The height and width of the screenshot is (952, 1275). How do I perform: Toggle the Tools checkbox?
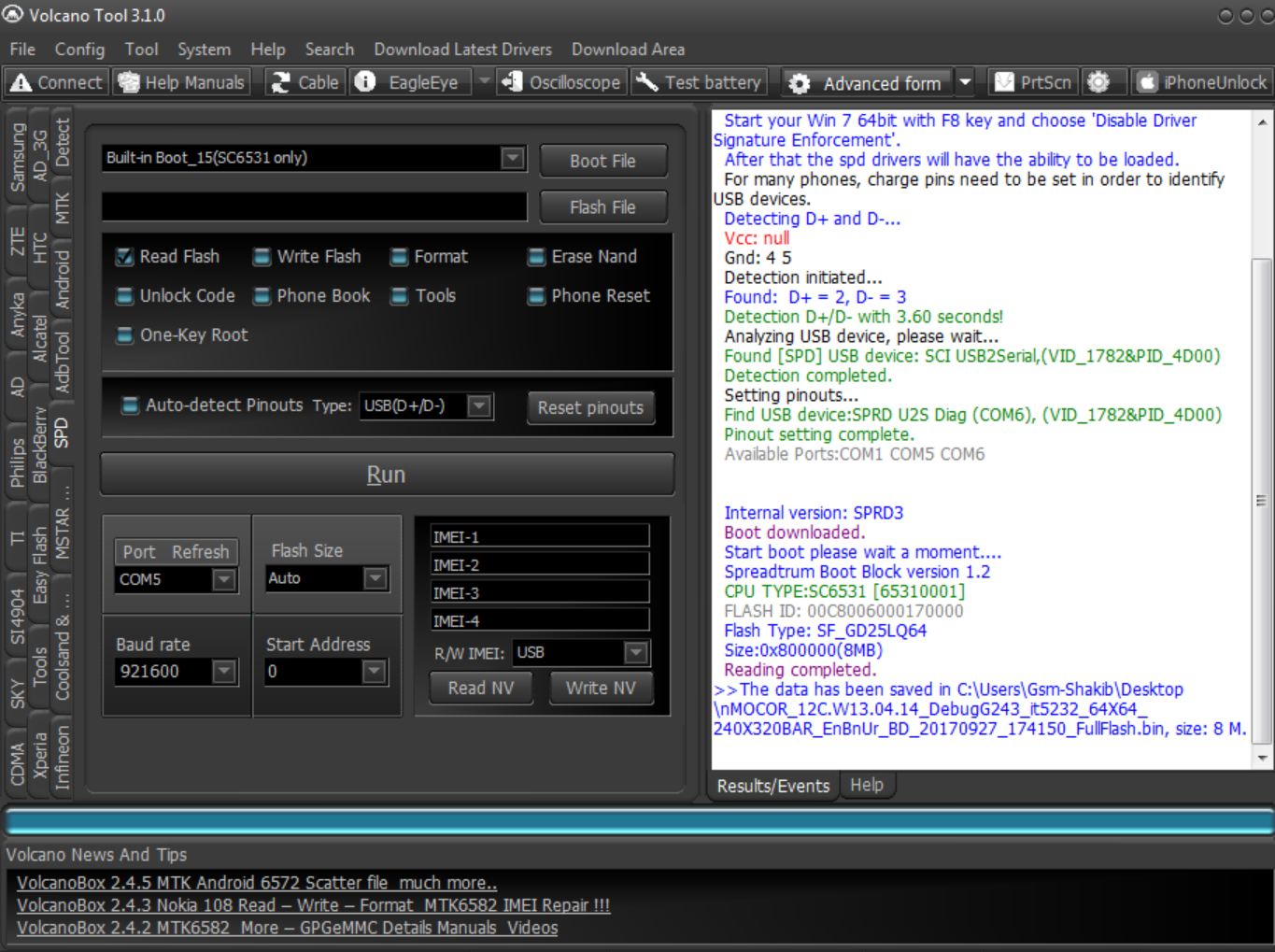[400, 296]
